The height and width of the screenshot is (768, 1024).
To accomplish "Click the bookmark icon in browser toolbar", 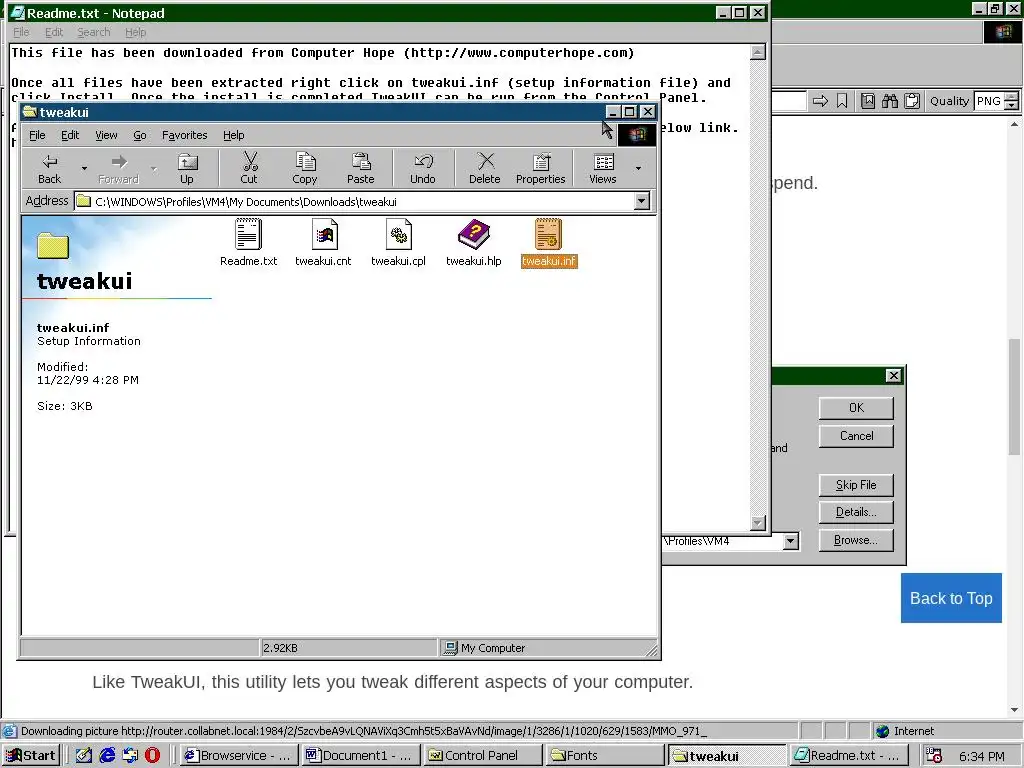I will pos(842,101).
